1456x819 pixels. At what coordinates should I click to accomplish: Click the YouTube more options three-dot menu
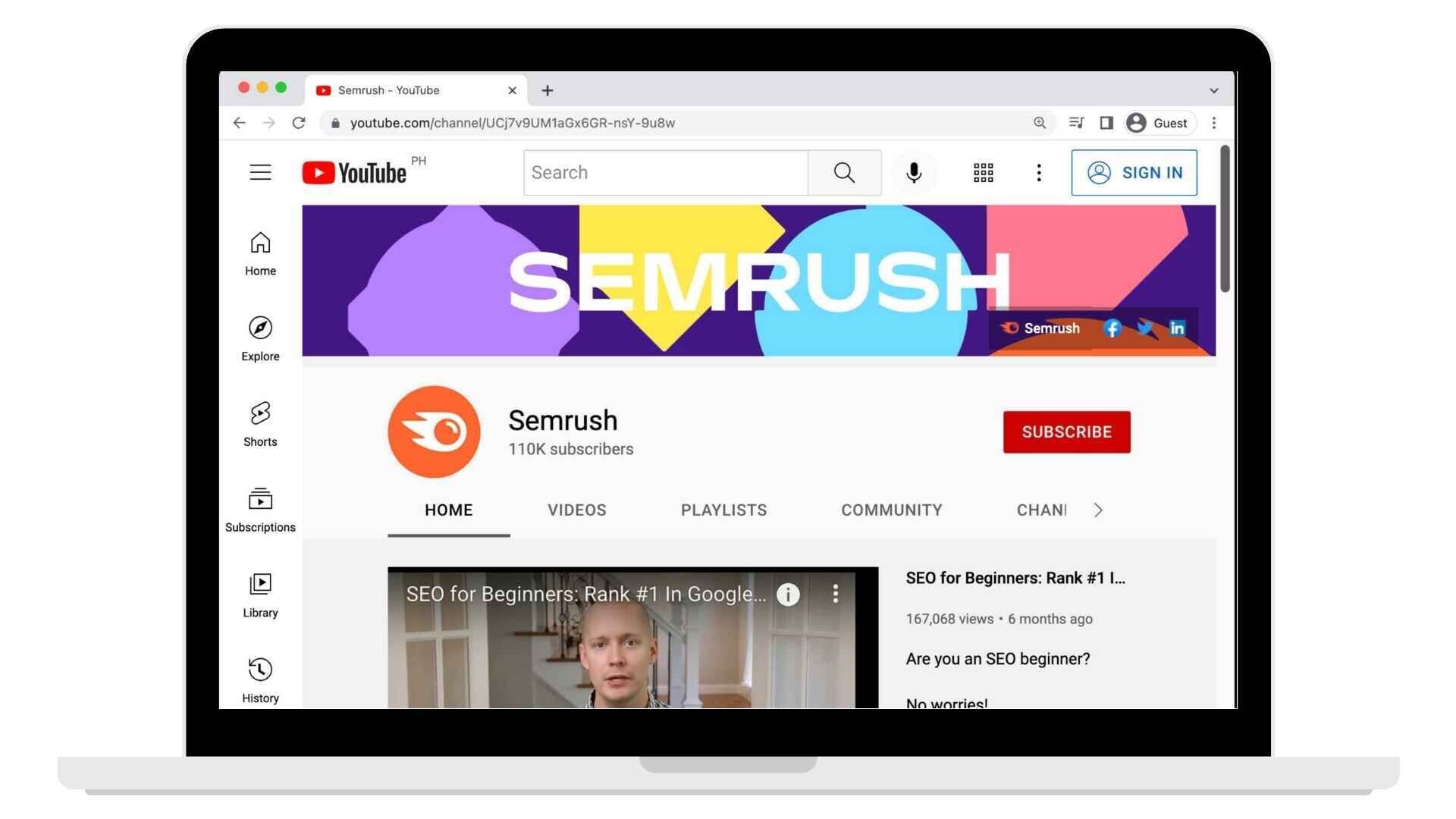click(x=1039, y=171)
